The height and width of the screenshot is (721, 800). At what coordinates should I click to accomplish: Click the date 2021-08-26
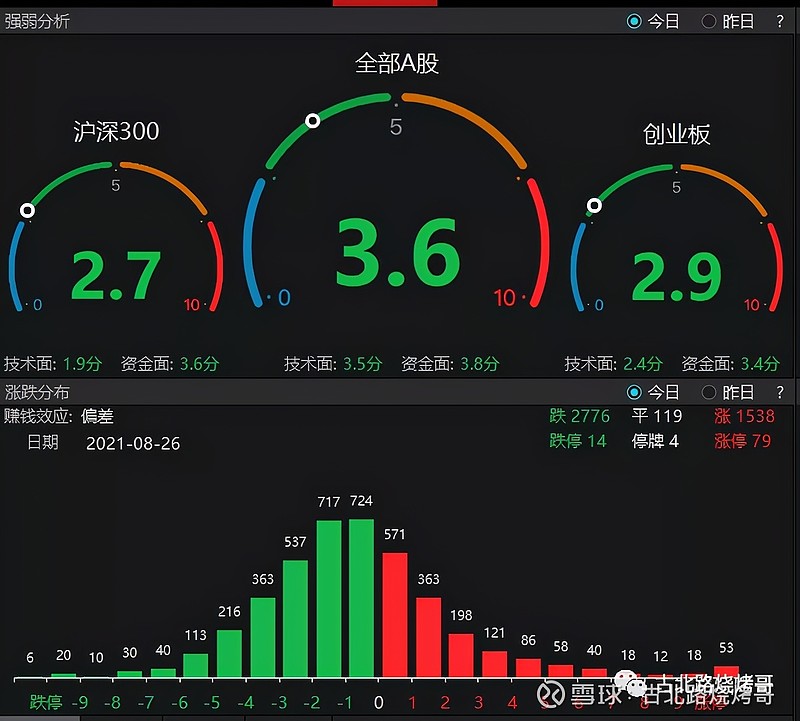pyautogui.click(x=133, y=443)
